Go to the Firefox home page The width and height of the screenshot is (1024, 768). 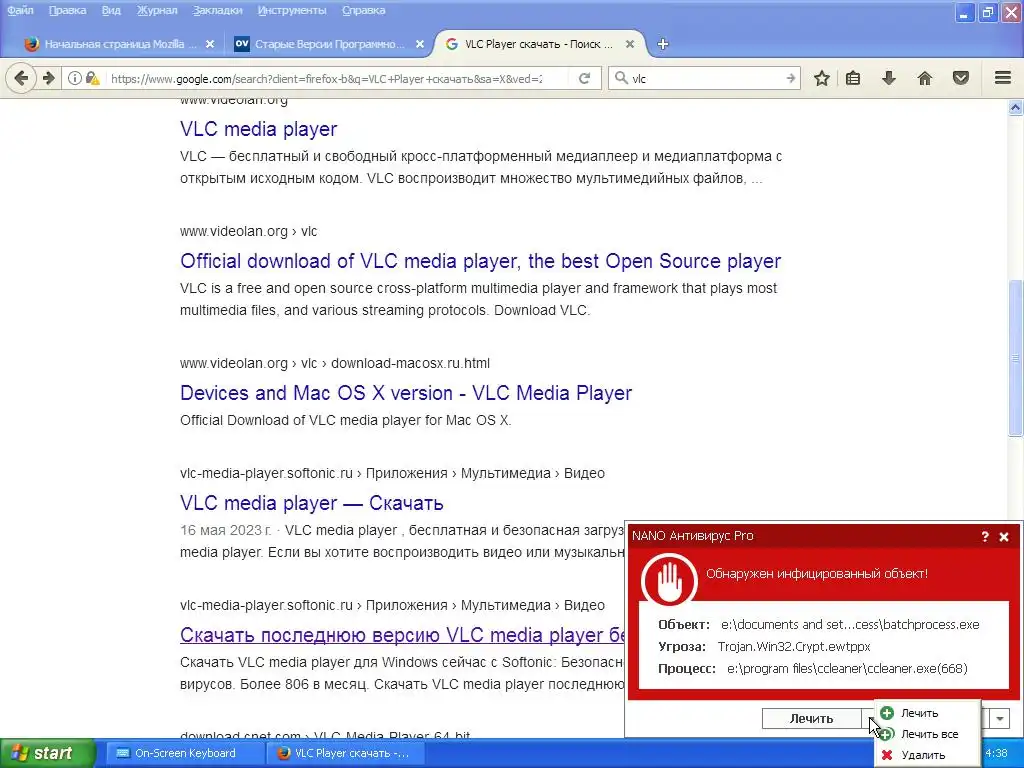coord(925,78)
